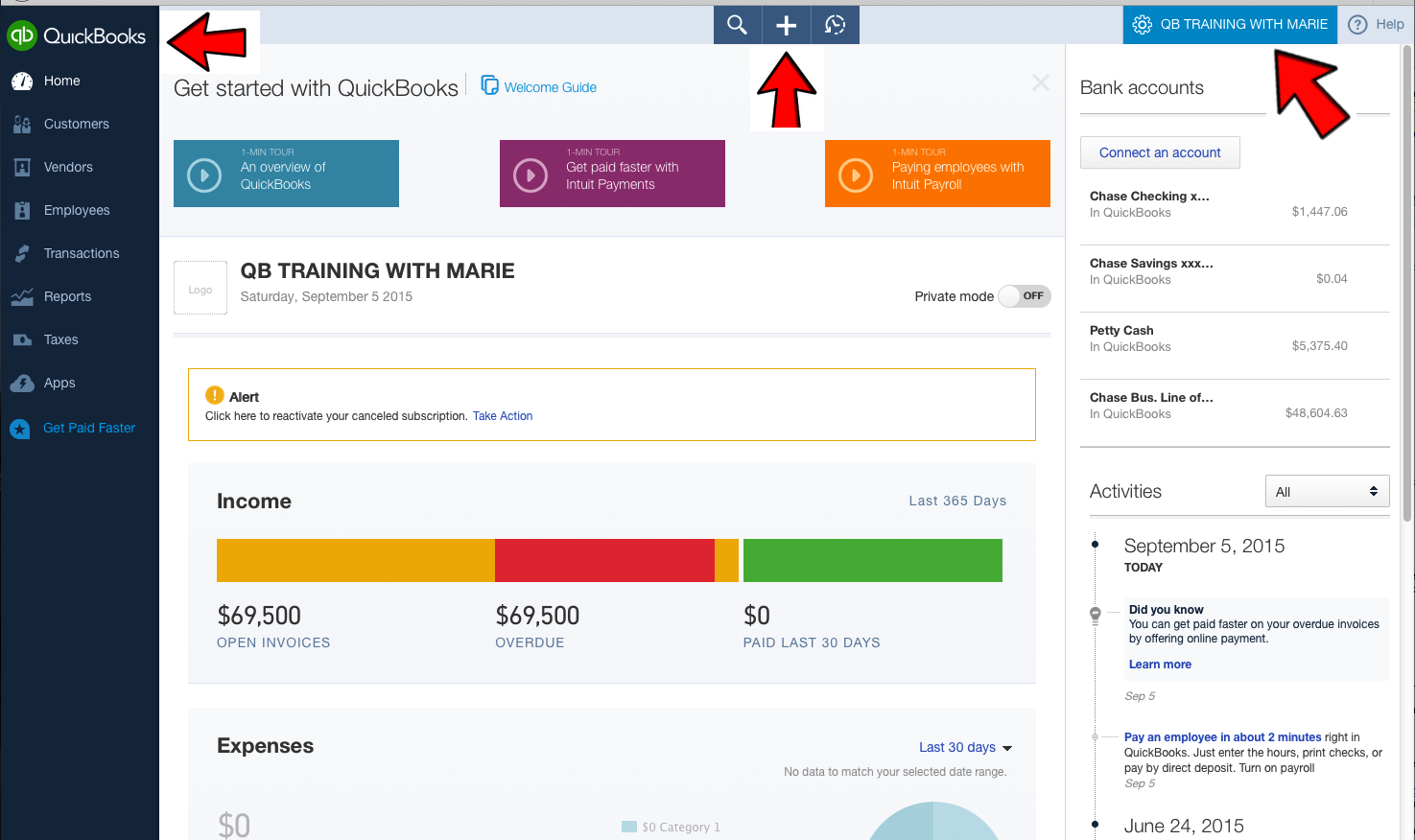This screenshot has height=840, width=1415.
Task: Click the QuickBooks logo icon
Action: 21,36
